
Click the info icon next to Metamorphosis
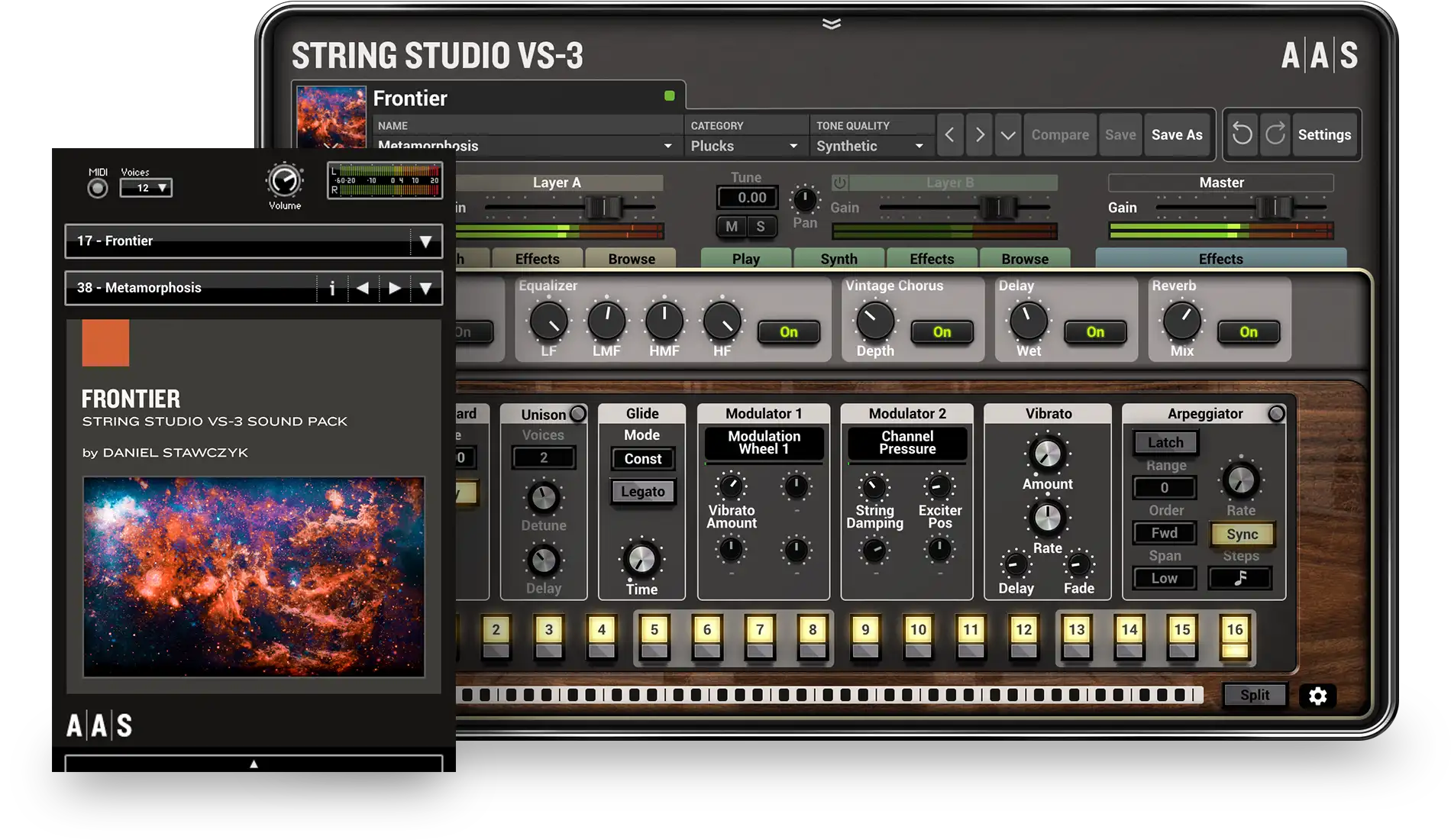pyautogui.click(x=332, y=288)
